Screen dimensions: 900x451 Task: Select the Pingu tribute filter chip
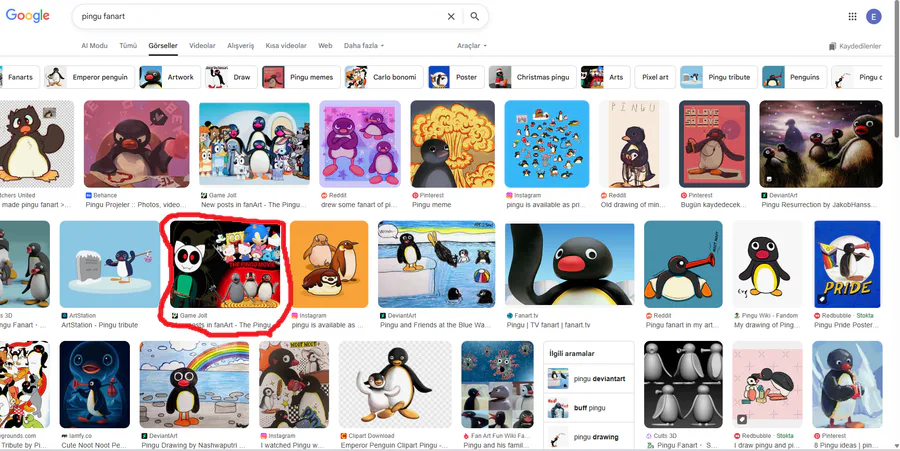pyautogui.click(x=719, y=77)
